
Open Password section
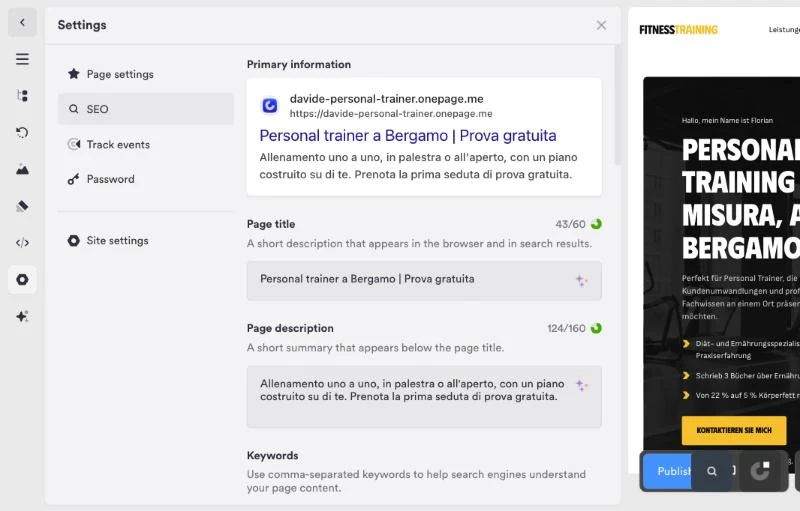(146, 179)
